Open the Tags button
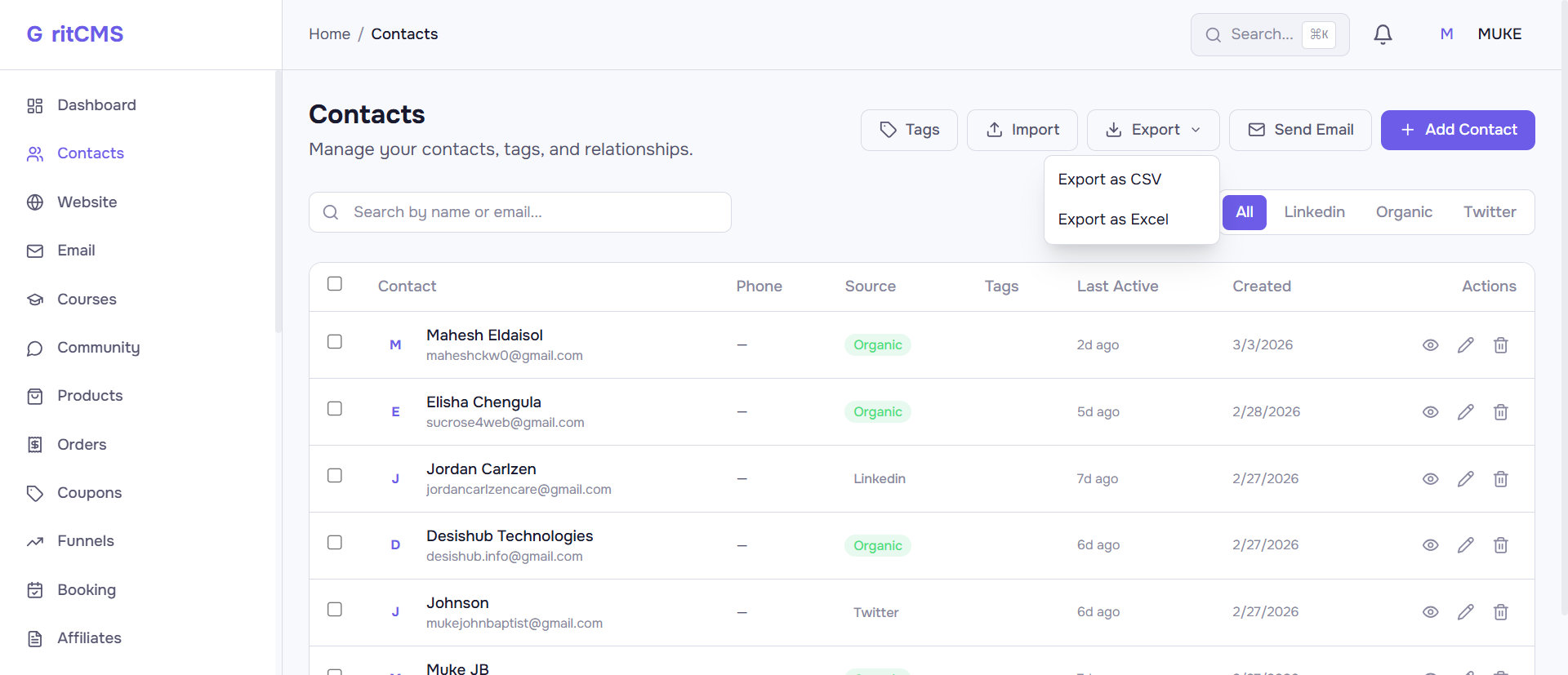The width and height of the screenshot is (1568, 675). click(909, 131)
